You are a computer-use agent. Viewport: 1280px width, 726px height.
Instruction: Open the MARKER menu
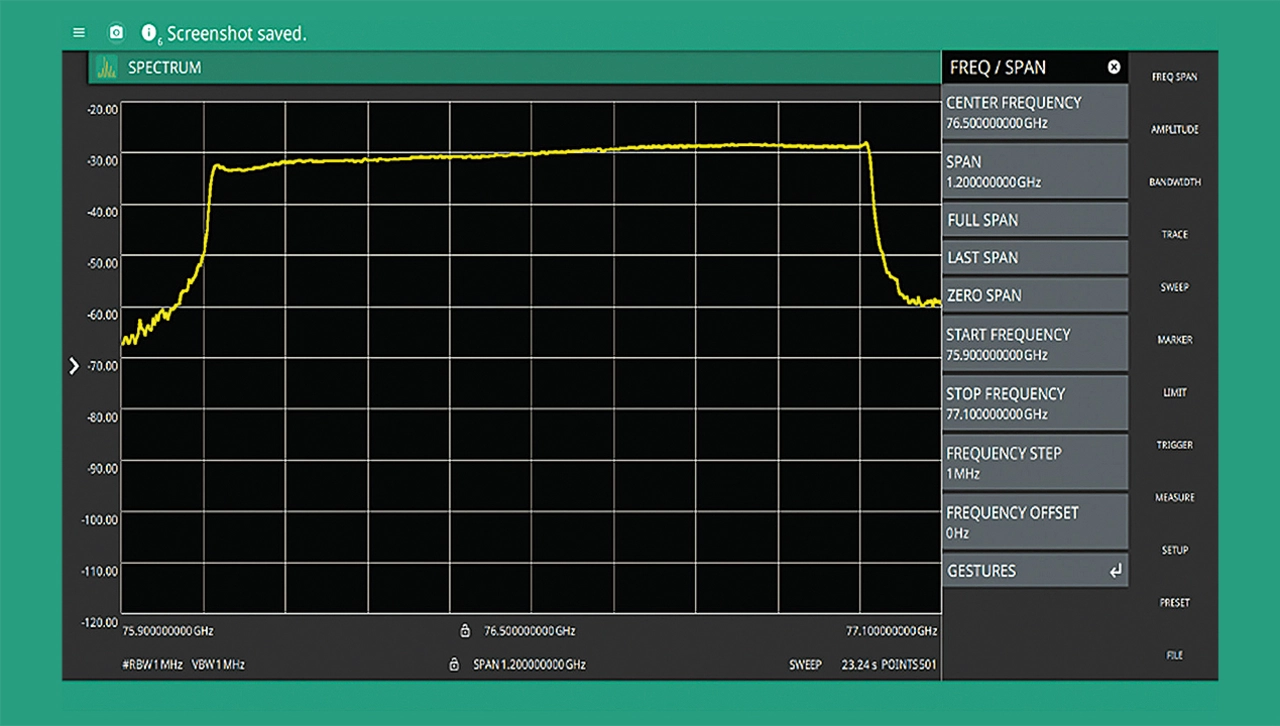point(1174,340)
